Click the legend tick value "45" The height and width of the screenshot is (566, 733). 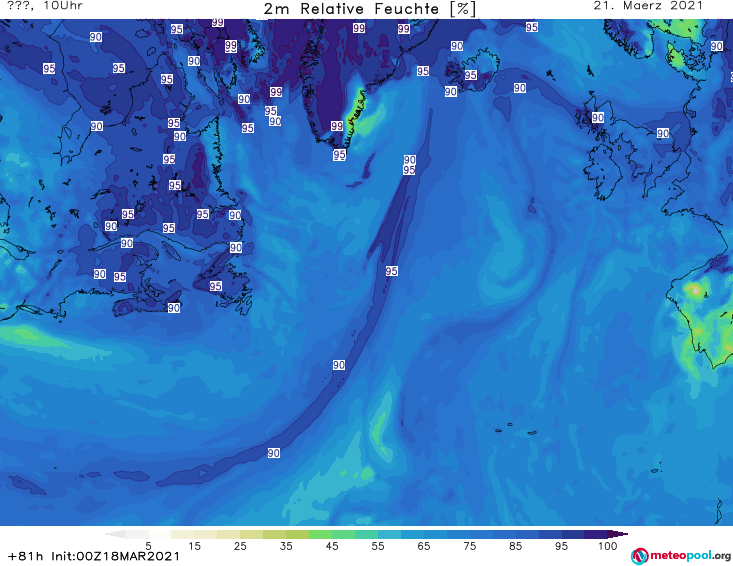click(332, 546)
